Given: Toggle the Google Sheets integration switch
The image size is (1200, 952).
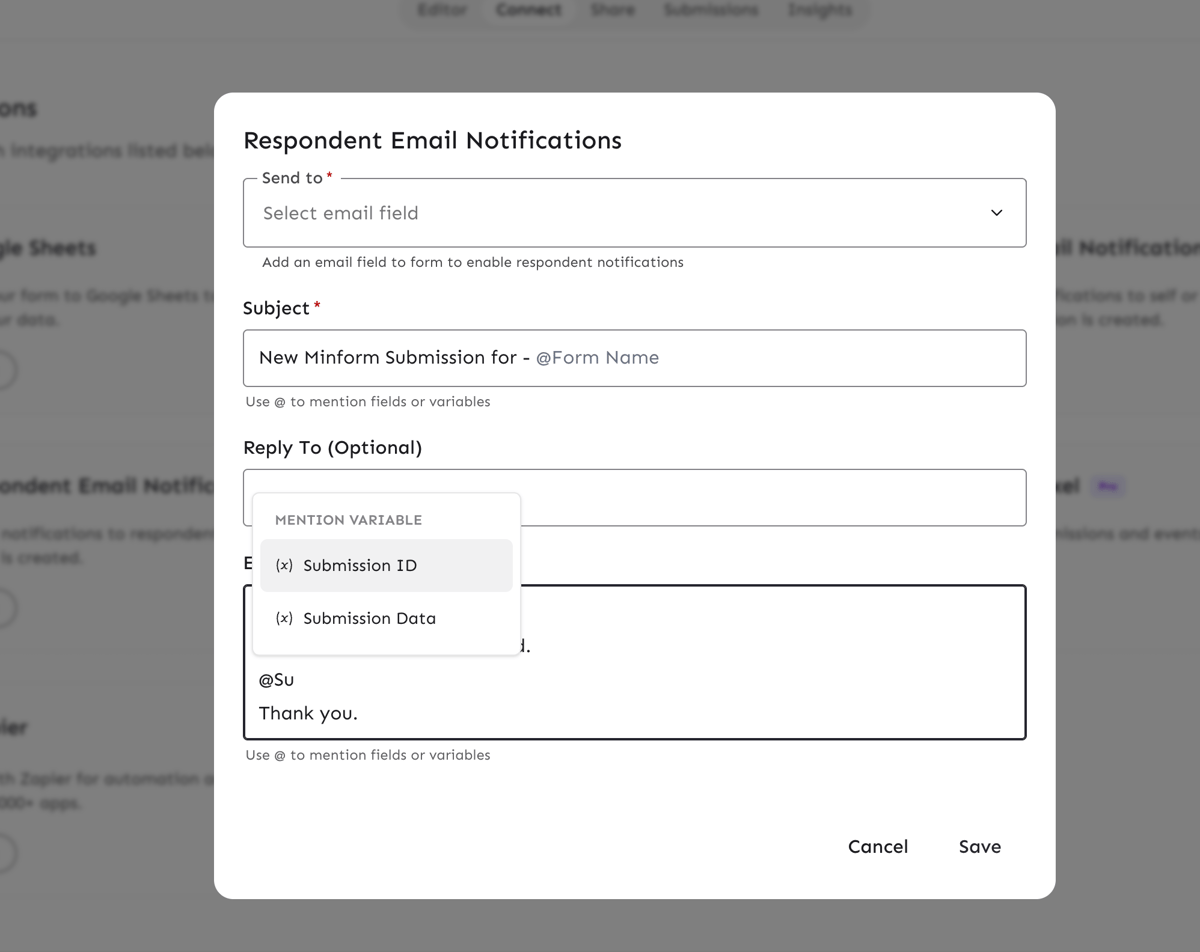Looking at the screenshot, I should 5,370.
